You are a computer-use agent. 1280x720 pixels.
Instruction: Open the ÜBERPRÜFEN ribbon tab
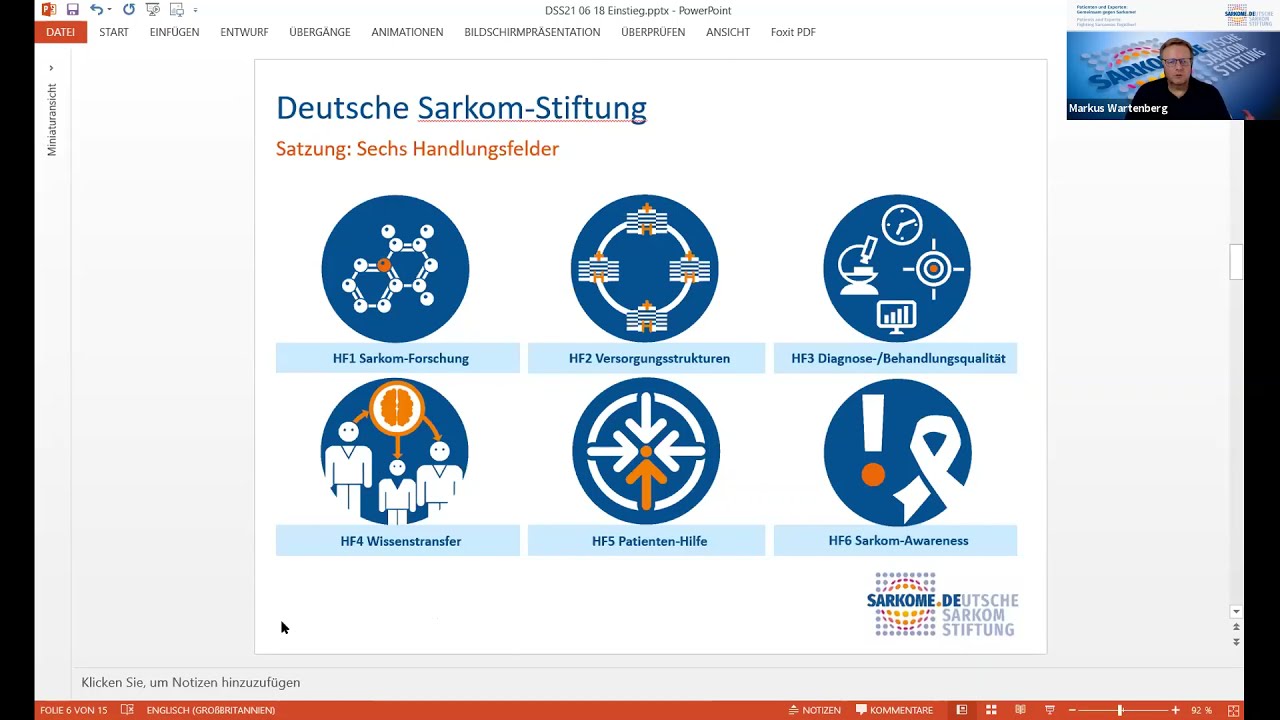pyautogui.click(x=653, y=32)
